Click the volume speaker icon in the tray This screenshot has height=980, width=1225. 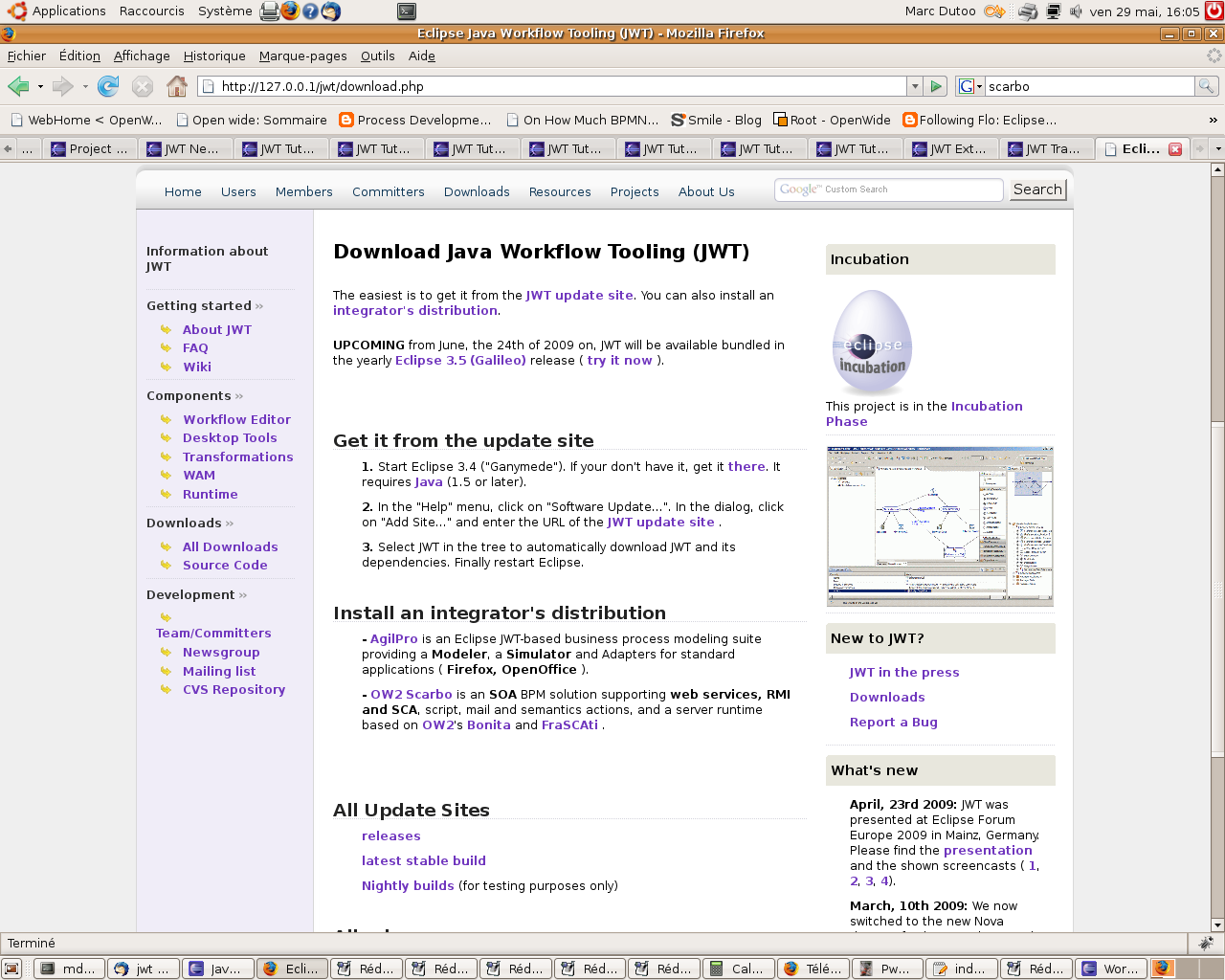1076,11
